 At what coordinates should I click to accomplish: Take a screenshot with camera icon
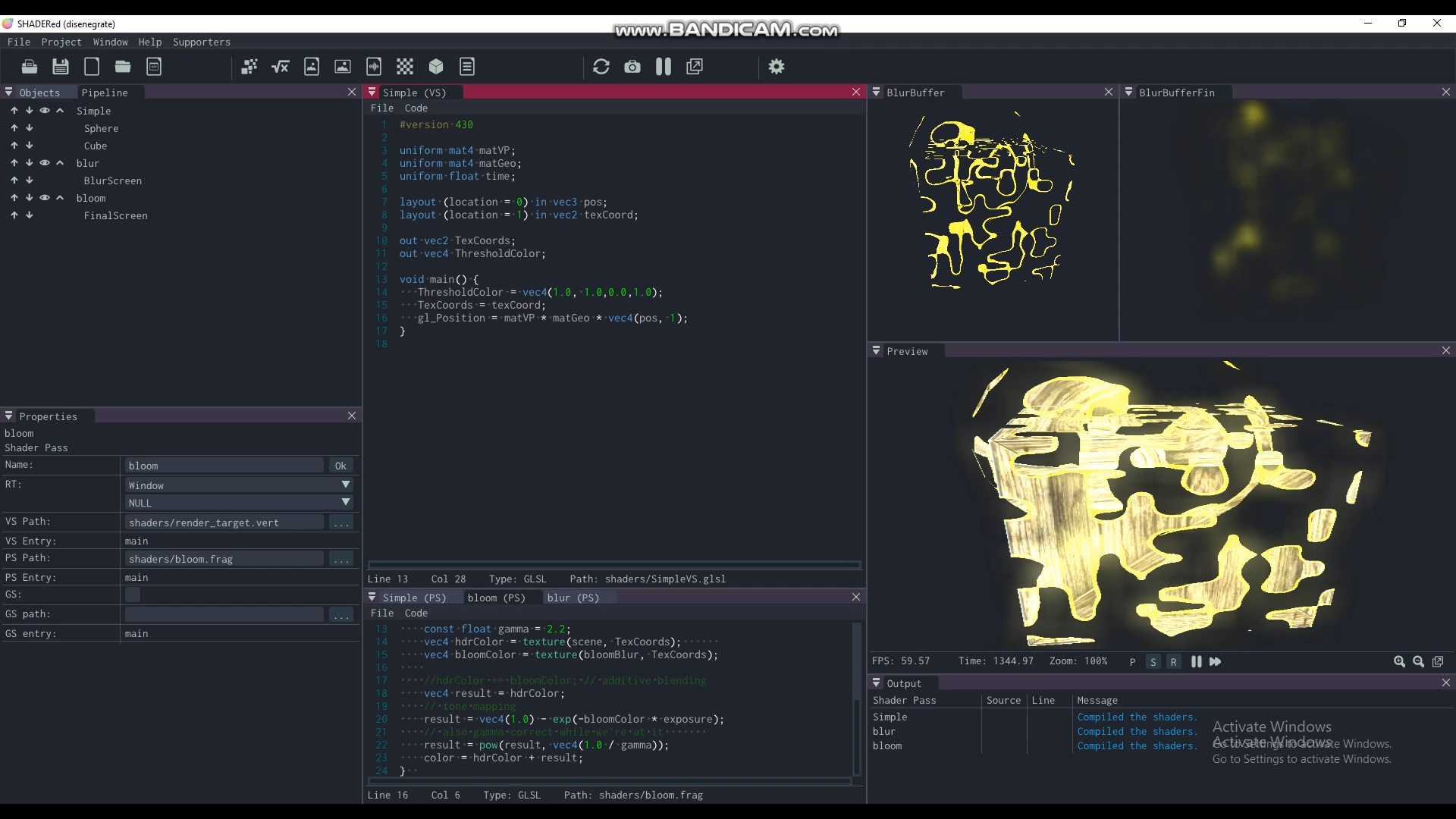pyautogui.click(x=632, y=67)
